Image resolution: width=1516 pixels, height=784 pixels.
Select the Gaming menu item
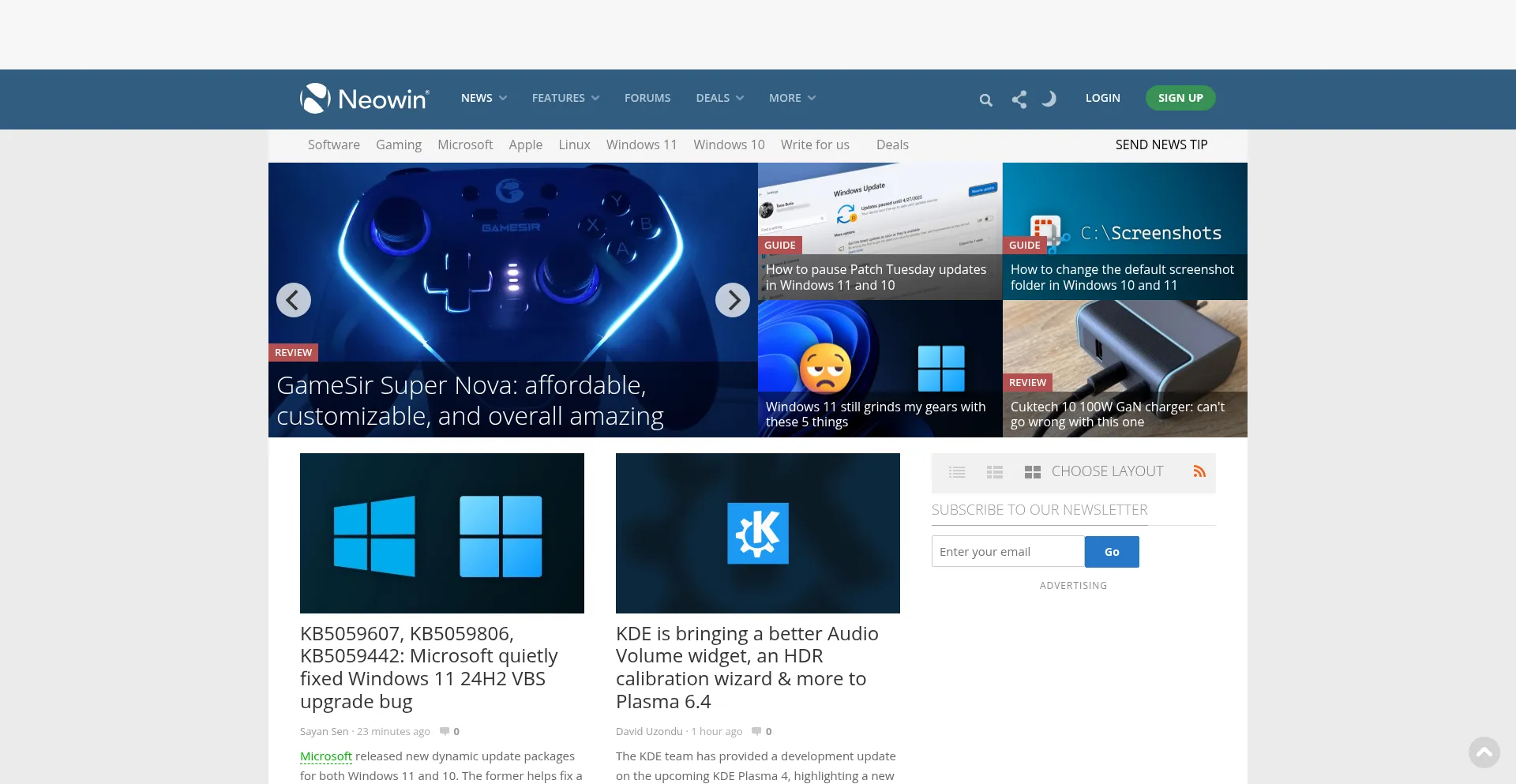point(398,144)
